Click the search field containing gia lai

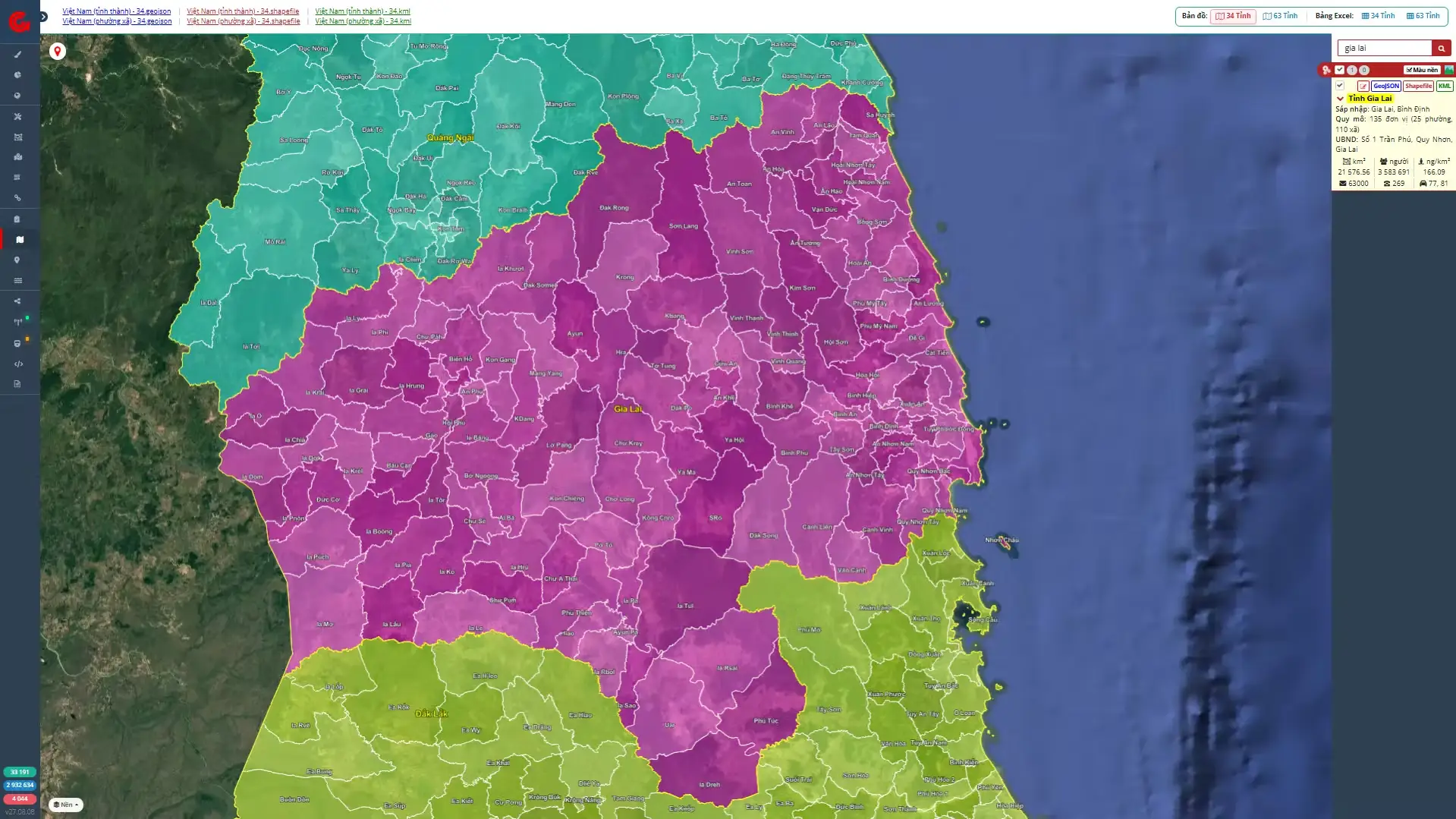pyautogui.click(x=1384, y=48)
